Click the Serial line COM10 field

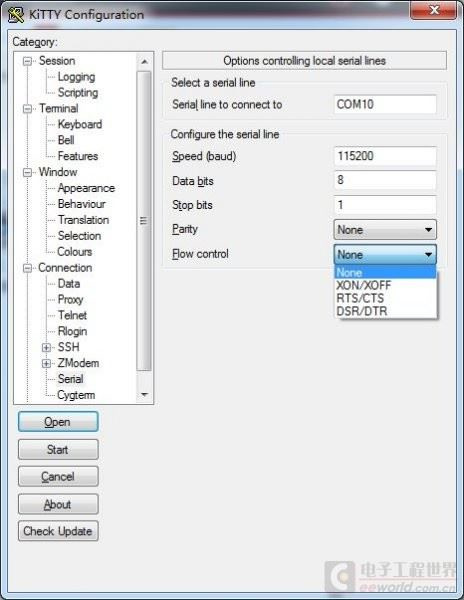[x=385, y=104]
